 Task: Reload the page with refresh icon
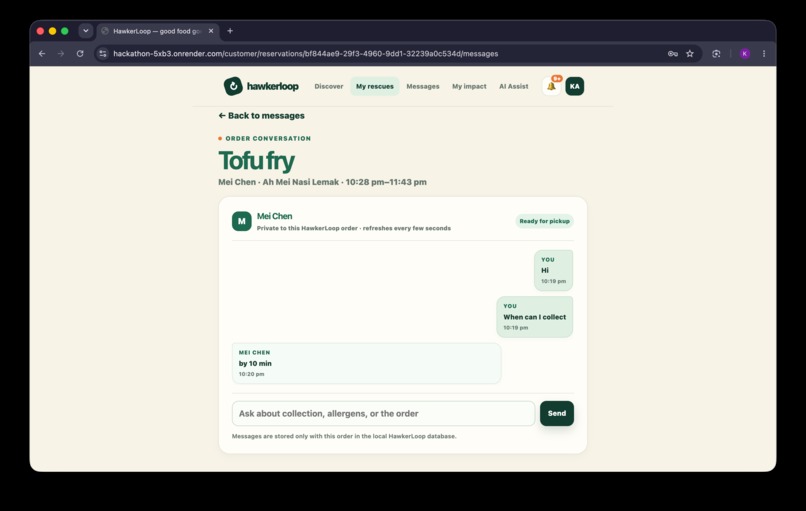coord(80,53)
